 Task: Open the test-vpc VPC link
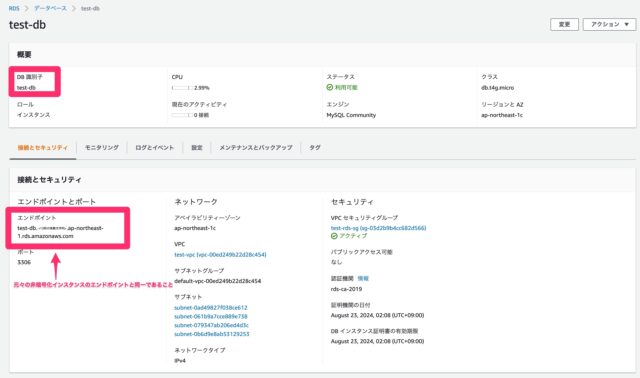pos(220,255)
